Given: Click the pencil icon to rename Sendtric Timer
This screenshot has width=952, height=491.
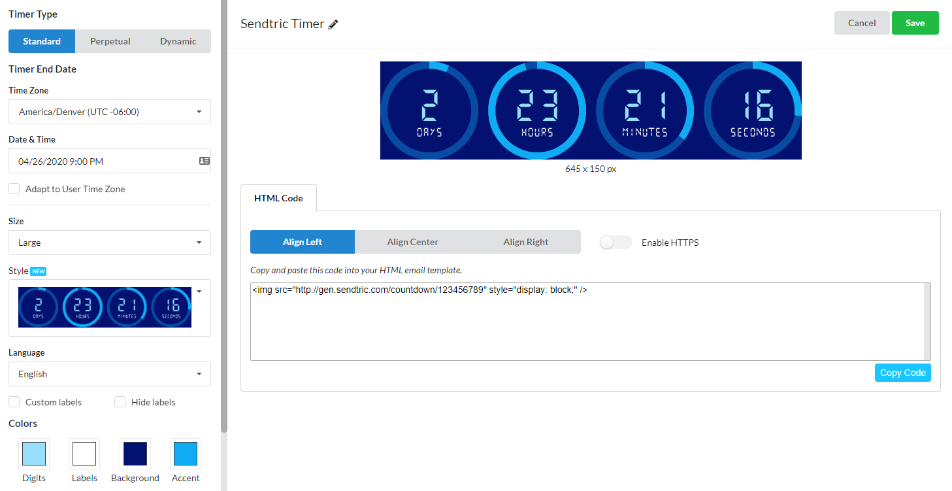Looking at the screenshot, I should [333, 24].
